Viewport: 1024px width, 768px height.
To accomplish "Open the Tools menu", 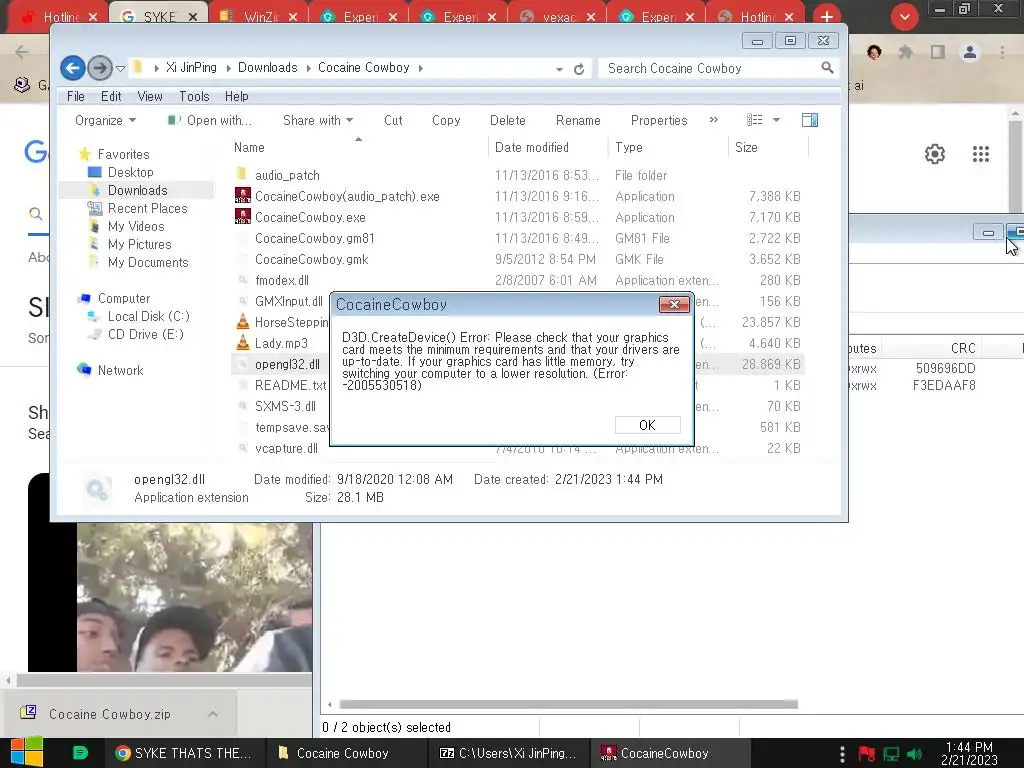I will 194,96.
